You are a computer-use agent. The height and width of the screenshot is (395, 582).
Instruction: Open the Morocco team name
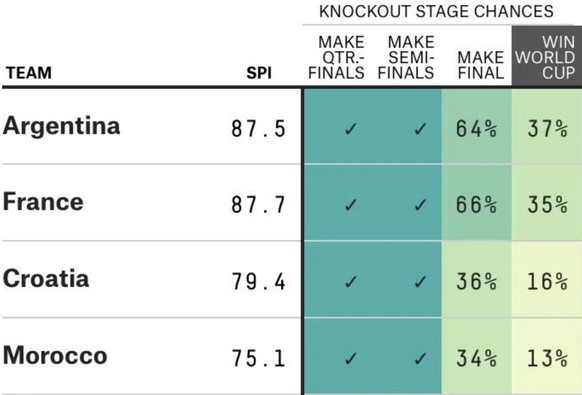(55, 355)
